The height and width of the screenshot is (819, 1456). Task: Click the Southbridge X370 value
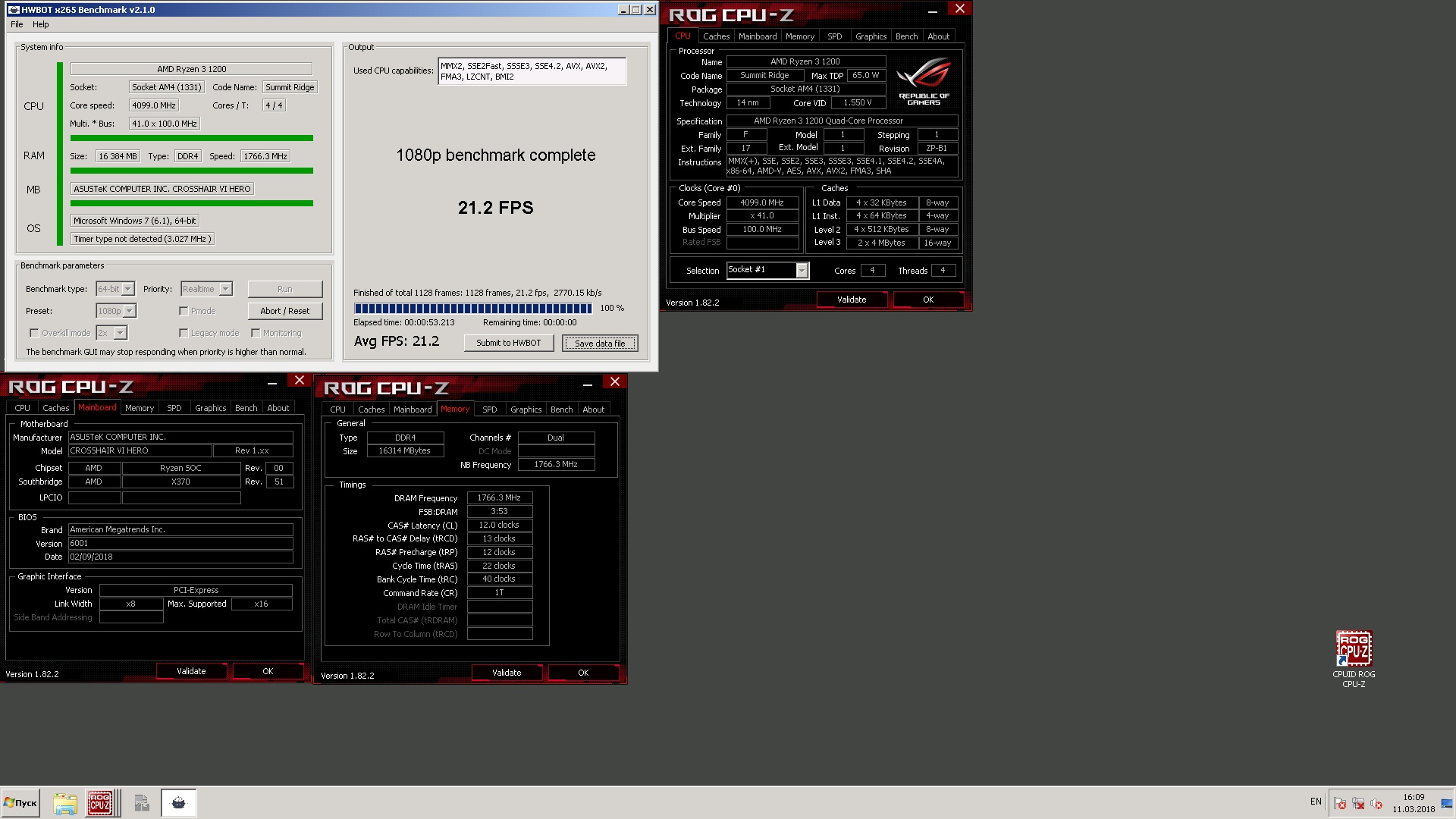click(x=180, y=482)
